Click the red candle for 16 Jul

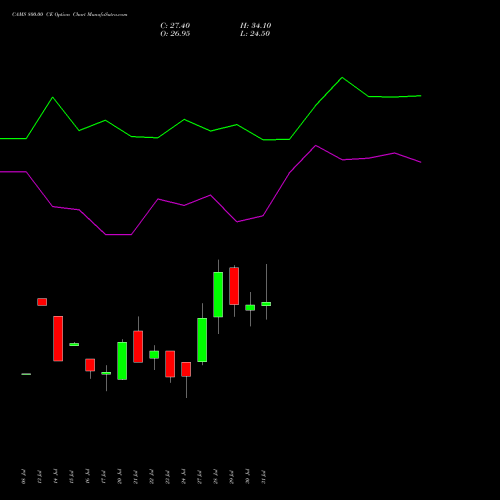pyautogui.click(x=90, y=365)
